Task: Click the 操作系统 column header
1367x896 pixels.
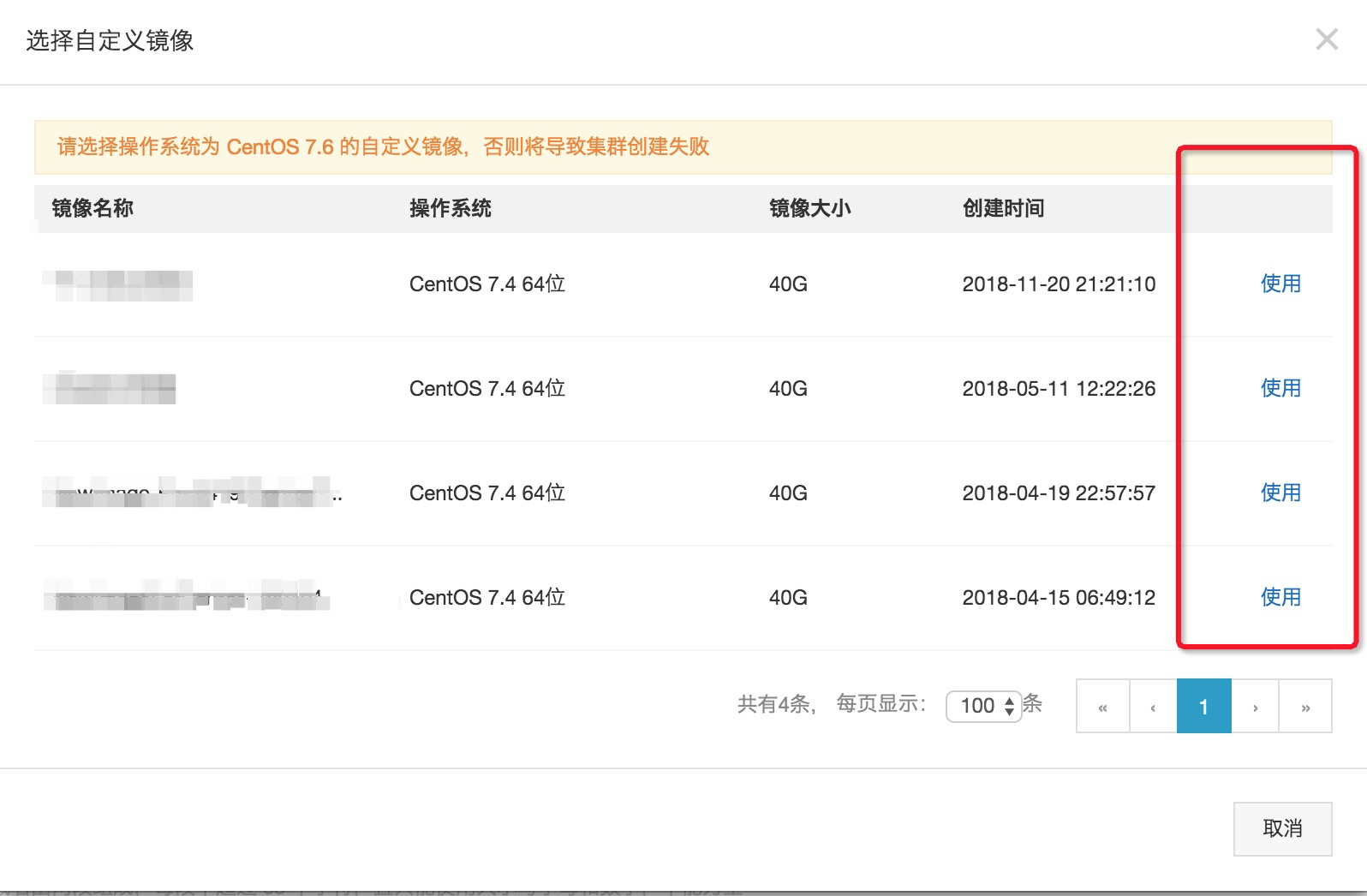Action: coord(451,208)
